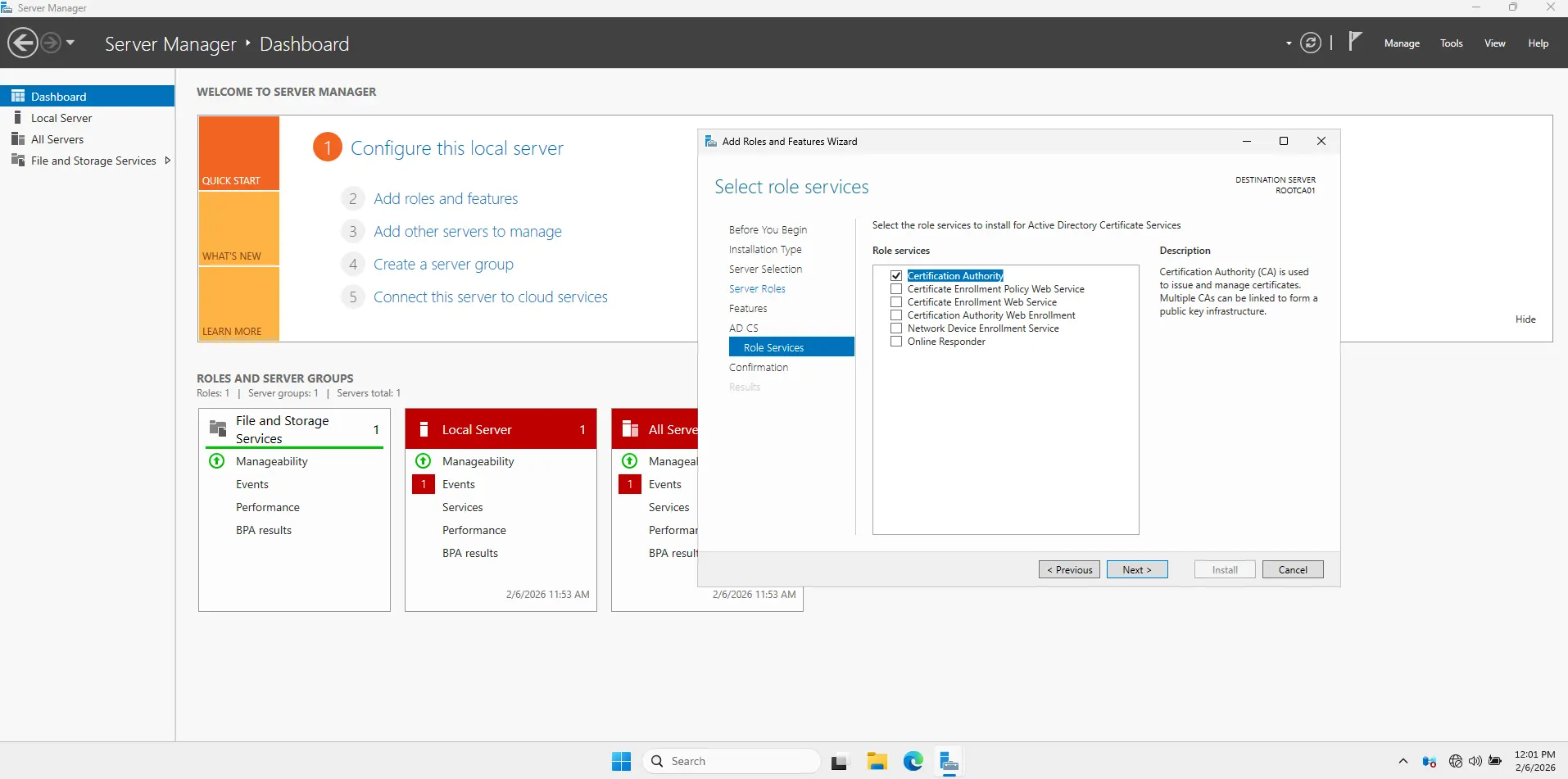Click the LEARN MORE tile
1568x779 pixels.
click(x=238, y=303)
